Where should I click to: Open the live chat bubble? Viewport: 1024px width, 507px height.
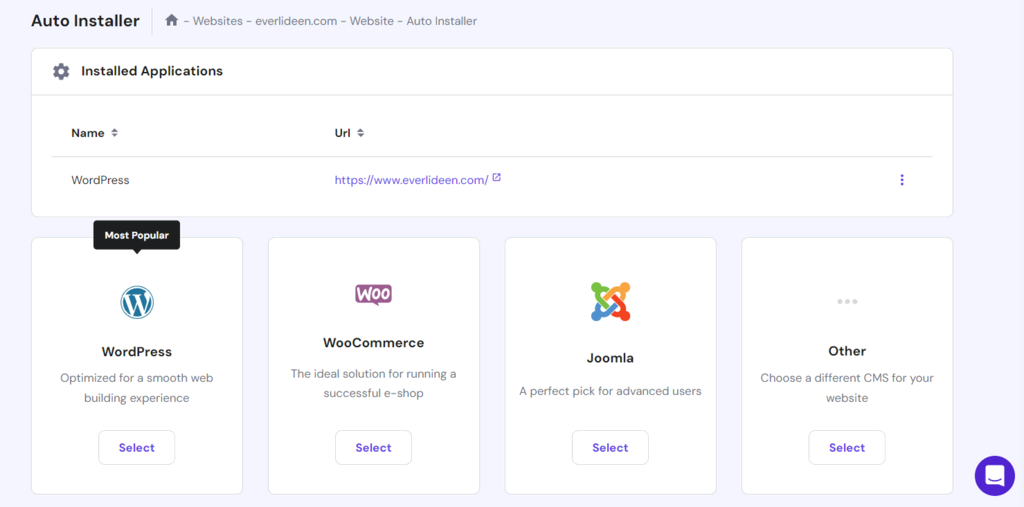pos(995,476)
